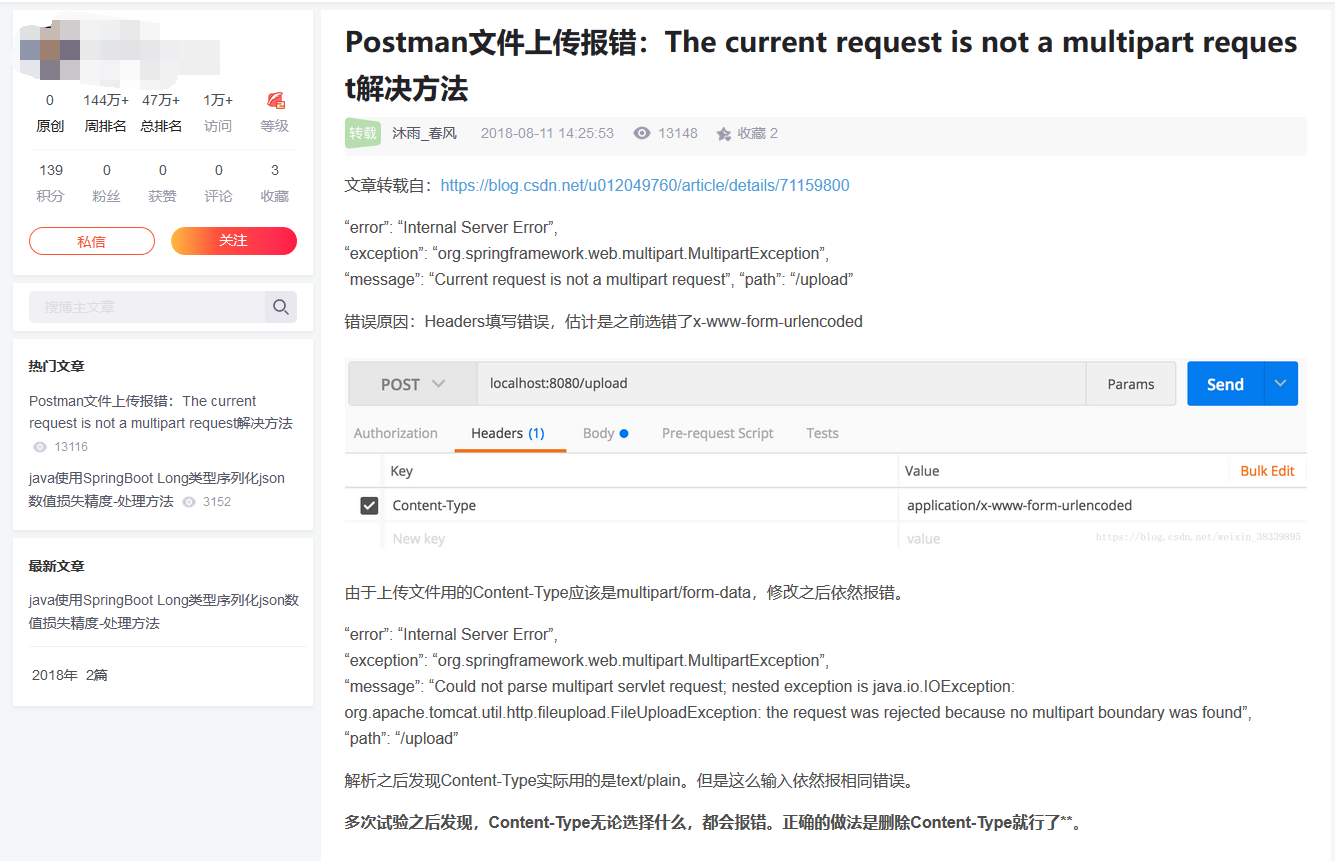Click the 粉丝 0 stat
1335x861 pixels.
click(107, 183)
